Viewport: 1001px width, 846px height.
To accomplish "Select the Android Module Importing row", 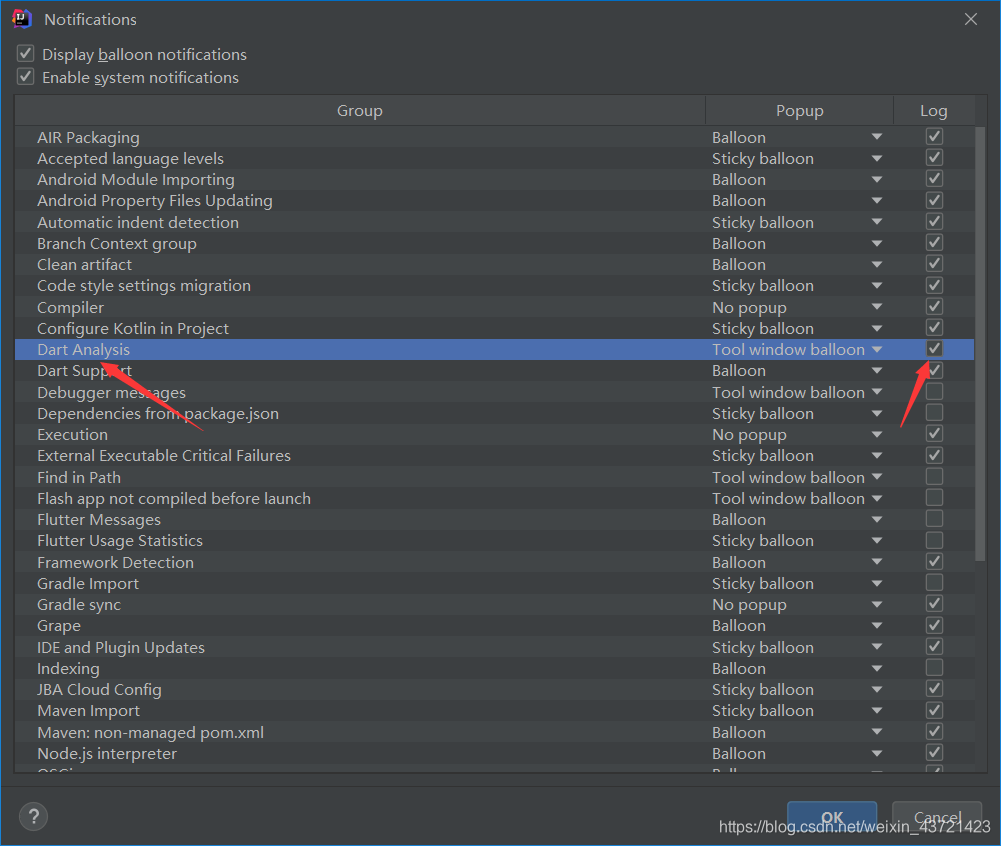I will [x=494, y=179].
